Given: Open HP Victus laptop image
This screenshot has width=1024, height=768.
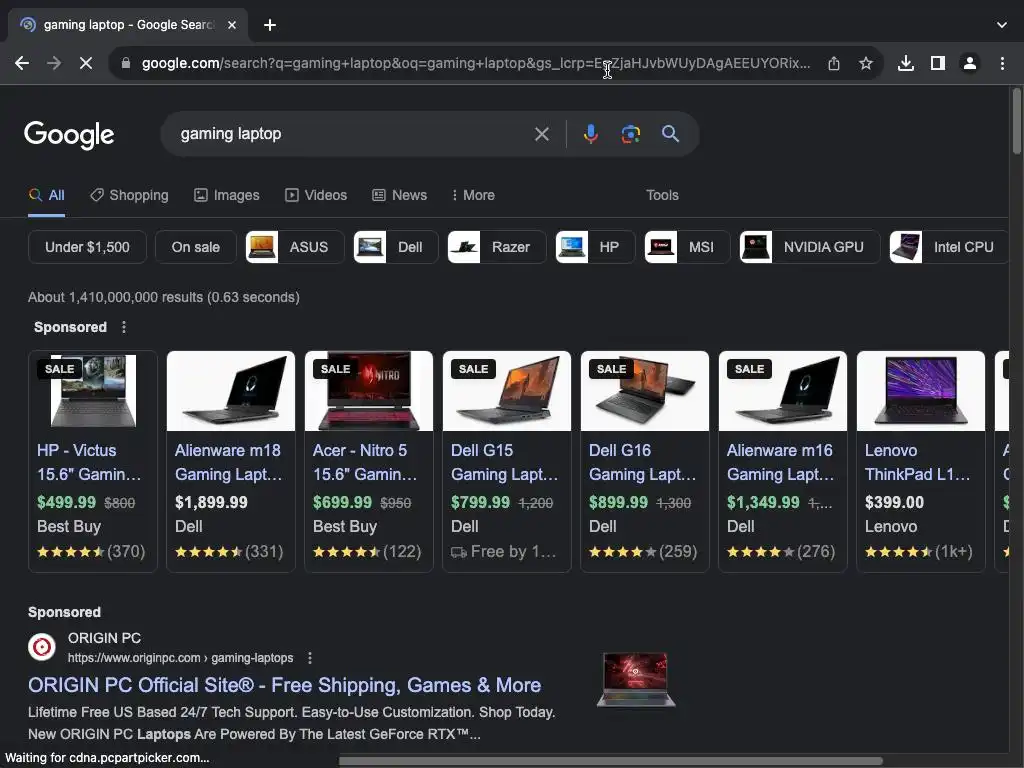Looking at the screenshot, I should tap(93, 391).
